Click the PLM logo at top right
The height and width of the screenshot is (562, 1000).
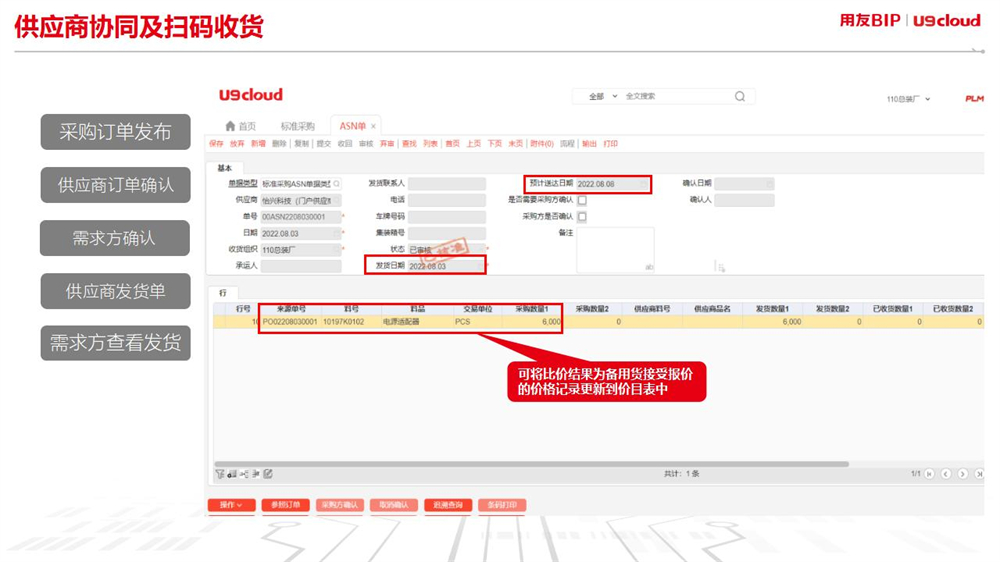click(974, 99)
